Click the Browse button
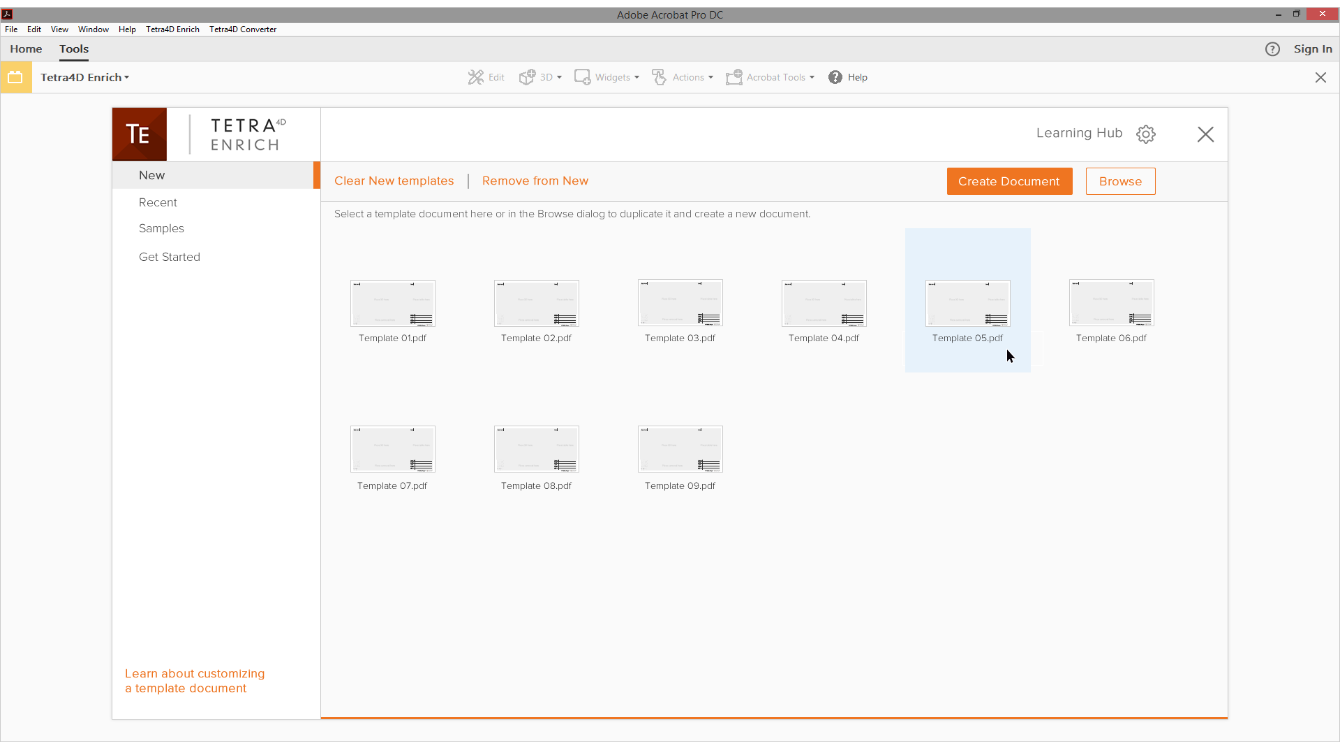Screen dimensions: 1340x750 pos(1120,181)
